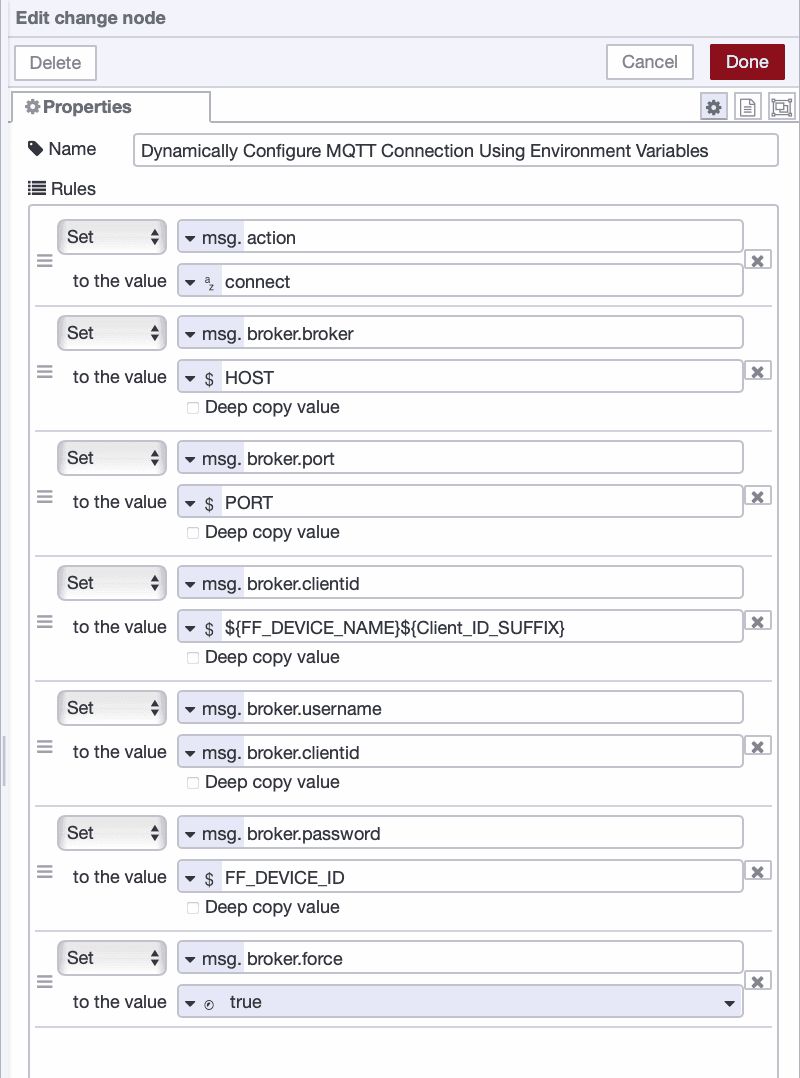
Task: Cancel editing the change node
Action: 649,62
